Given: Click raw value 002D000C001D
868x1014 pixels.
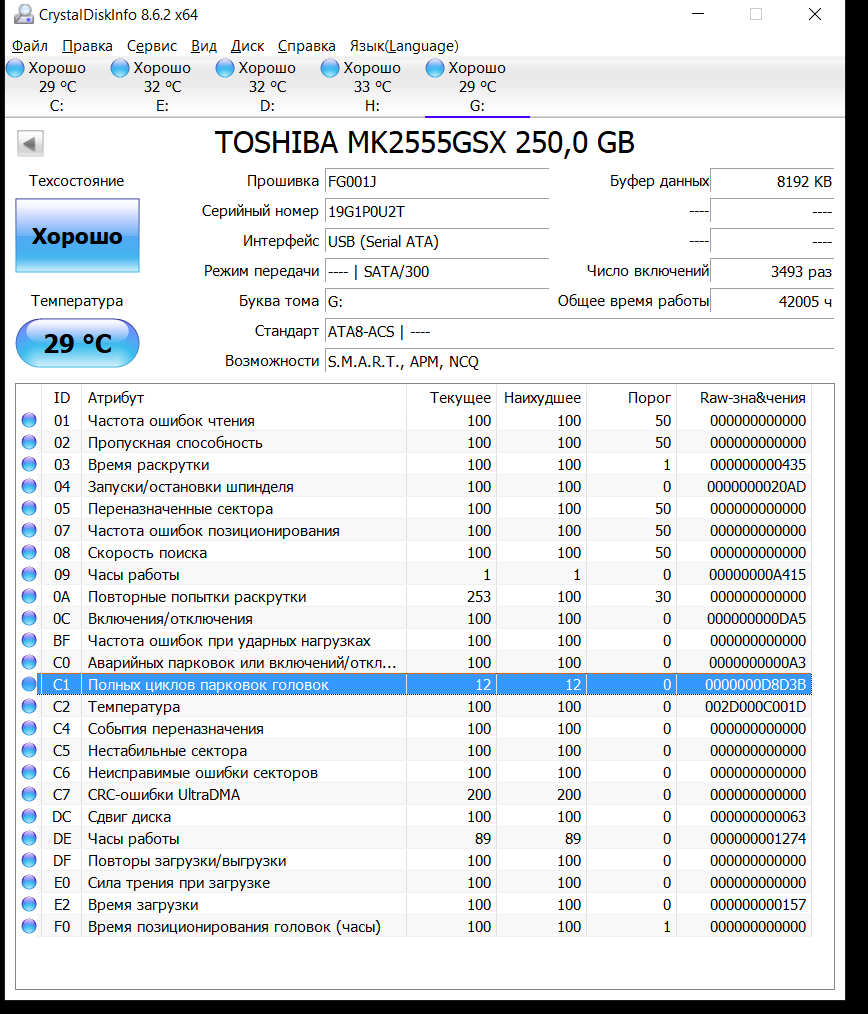Looking at the screenshot, I should pyautogui.click(x=755, y=706).
